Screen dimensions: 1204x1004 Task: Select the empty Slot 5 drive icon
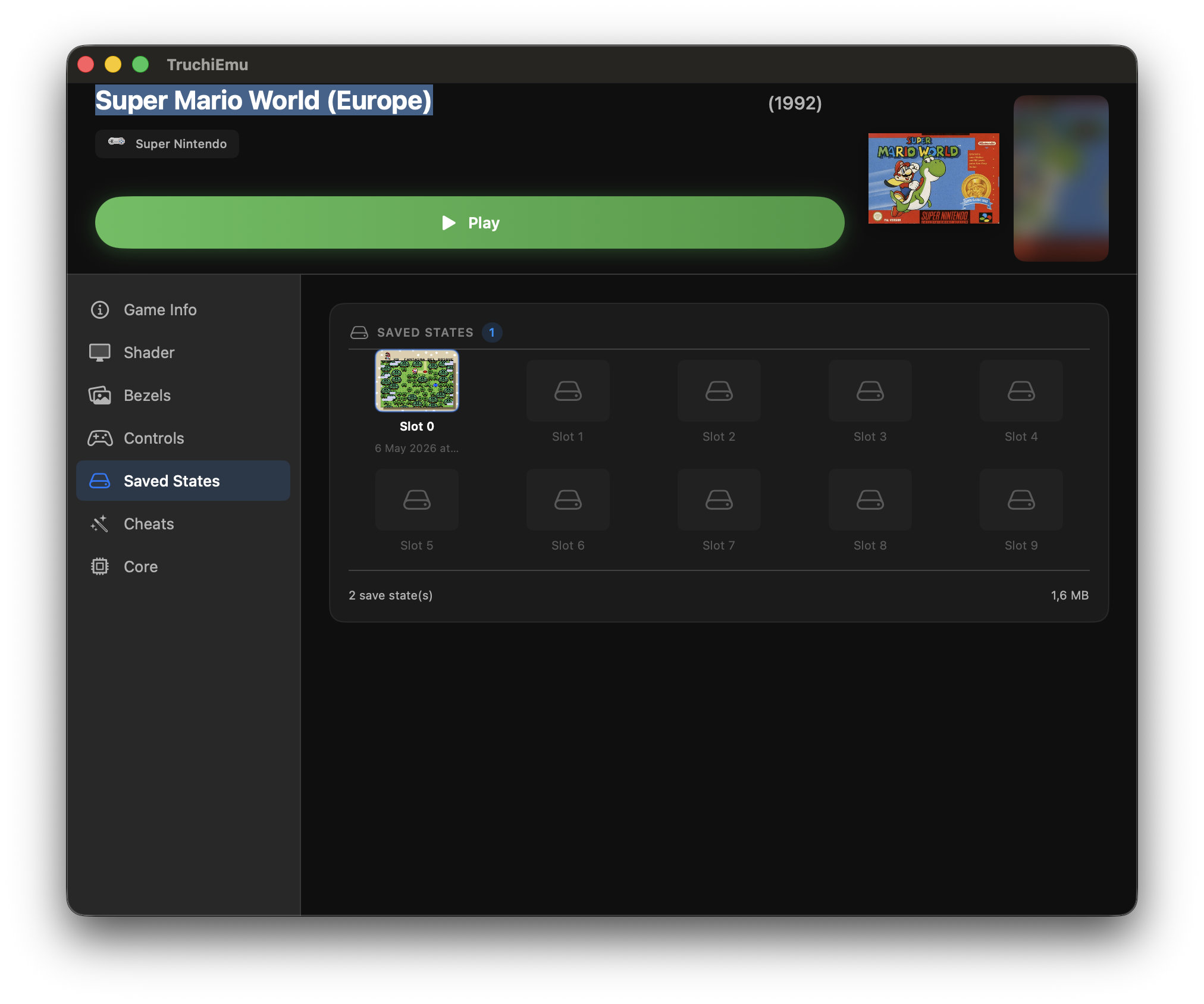417,500
